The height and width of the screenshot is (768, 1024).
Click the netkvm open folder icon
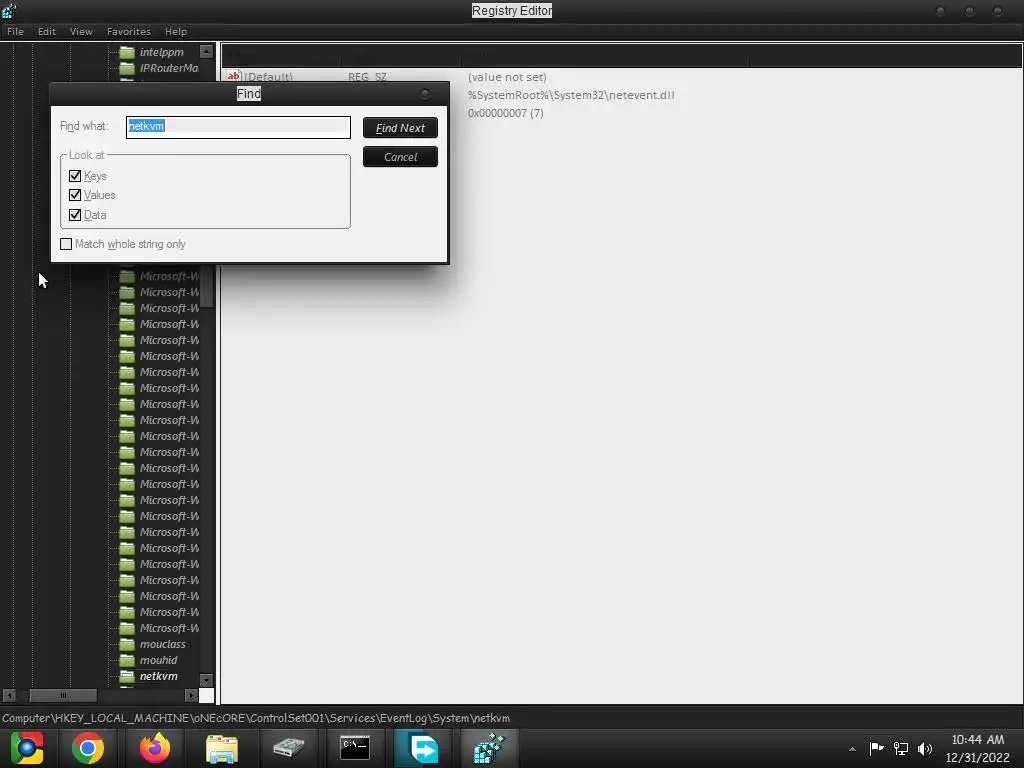(x=127, y=676)
